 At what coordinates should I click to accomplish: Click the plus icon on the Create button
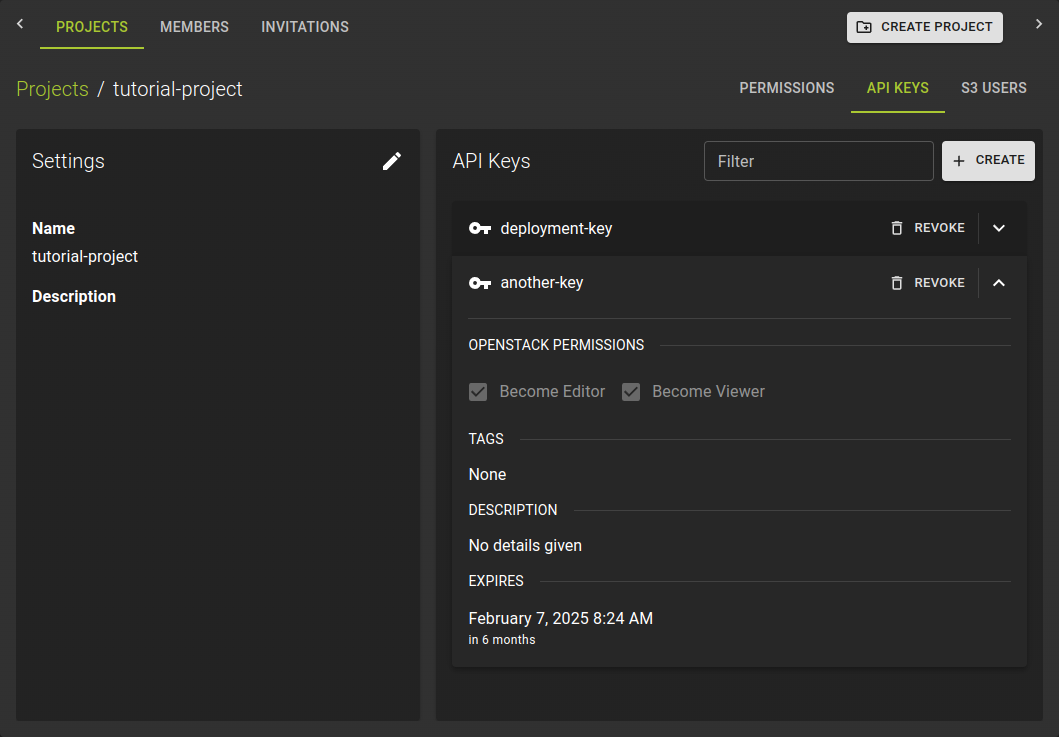tap(958, 161)
